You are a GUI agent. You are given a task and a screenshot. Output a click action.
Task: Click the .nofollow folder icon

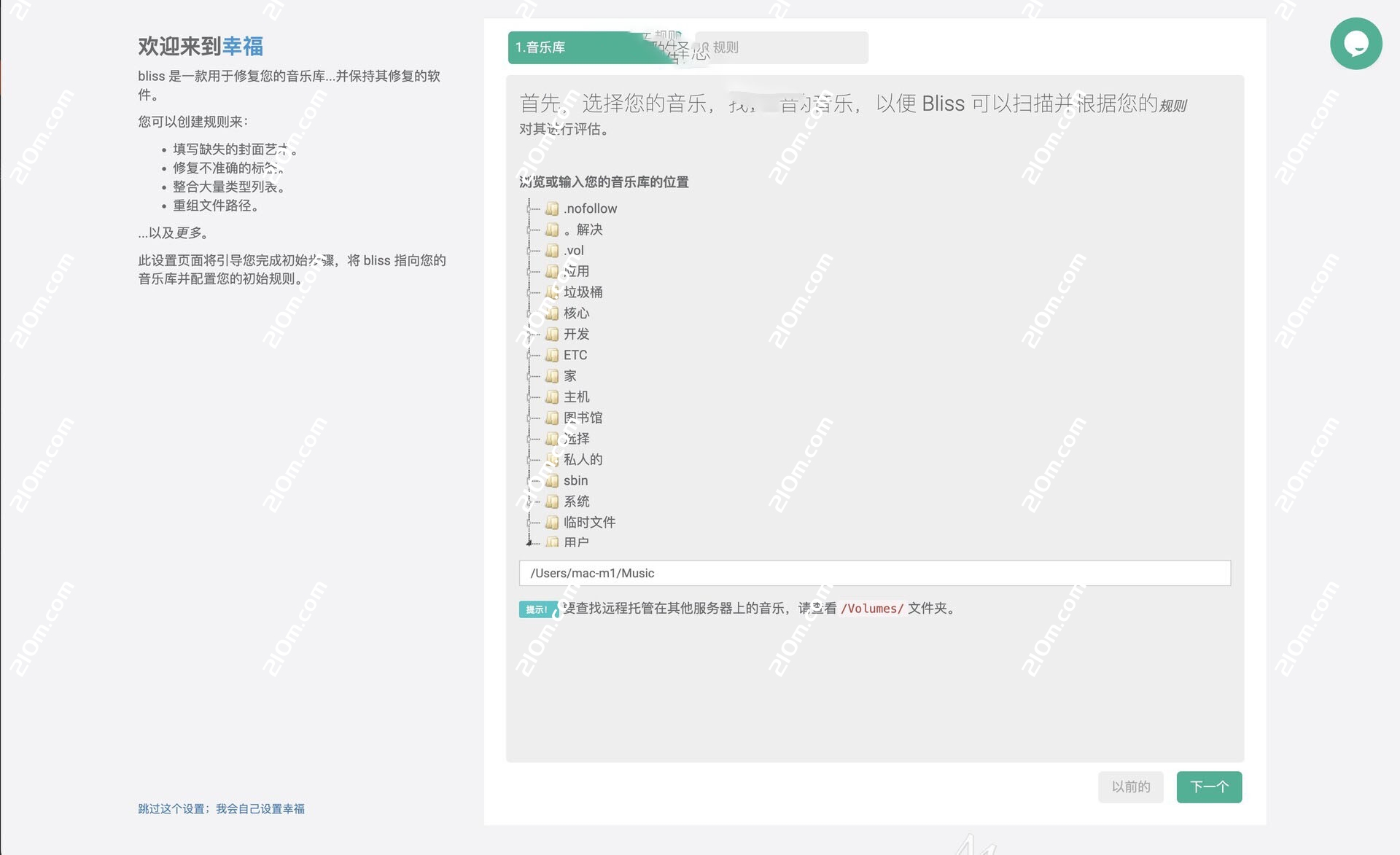click(552, 208)
